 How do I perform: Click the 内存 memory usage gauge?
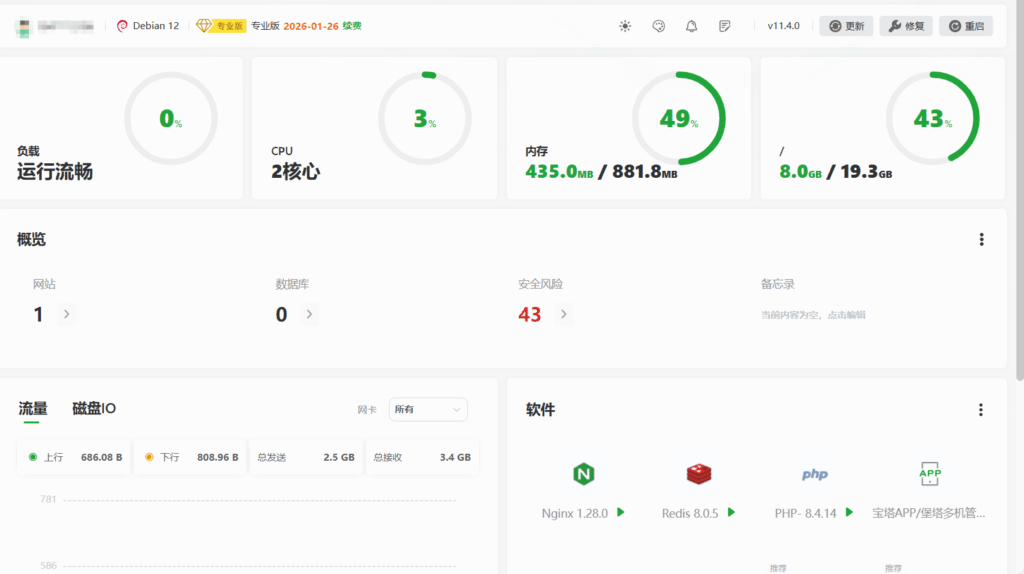click(679, 119)
